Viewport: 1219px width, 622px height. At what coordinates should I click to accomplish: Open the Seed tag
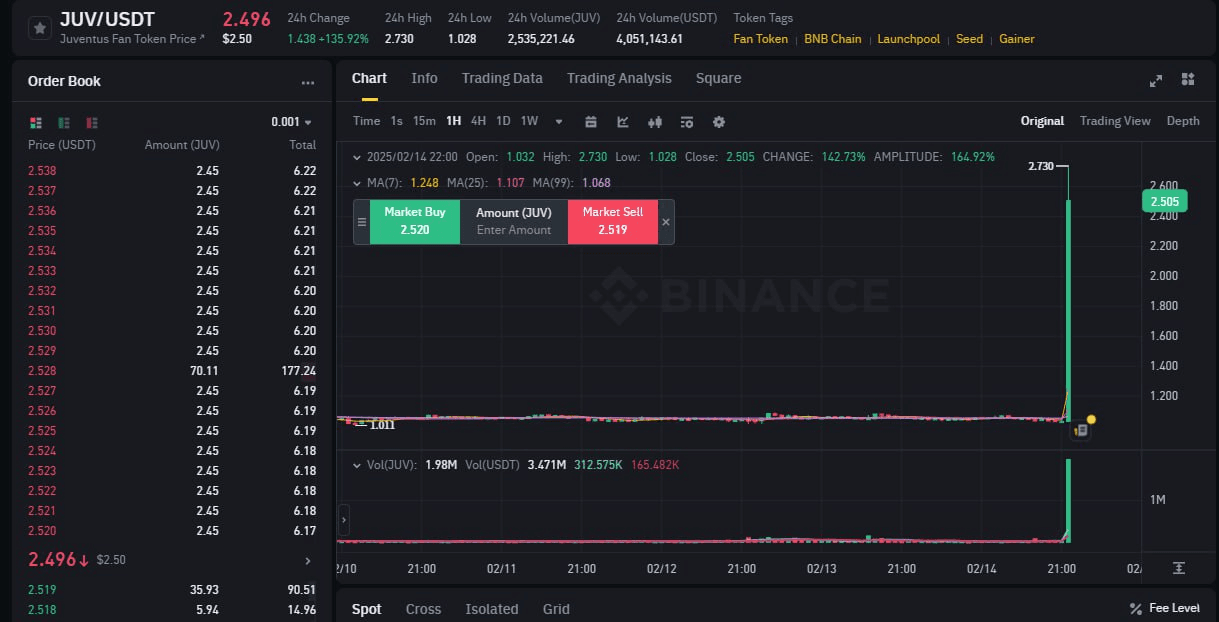click(x=970, y=39)
